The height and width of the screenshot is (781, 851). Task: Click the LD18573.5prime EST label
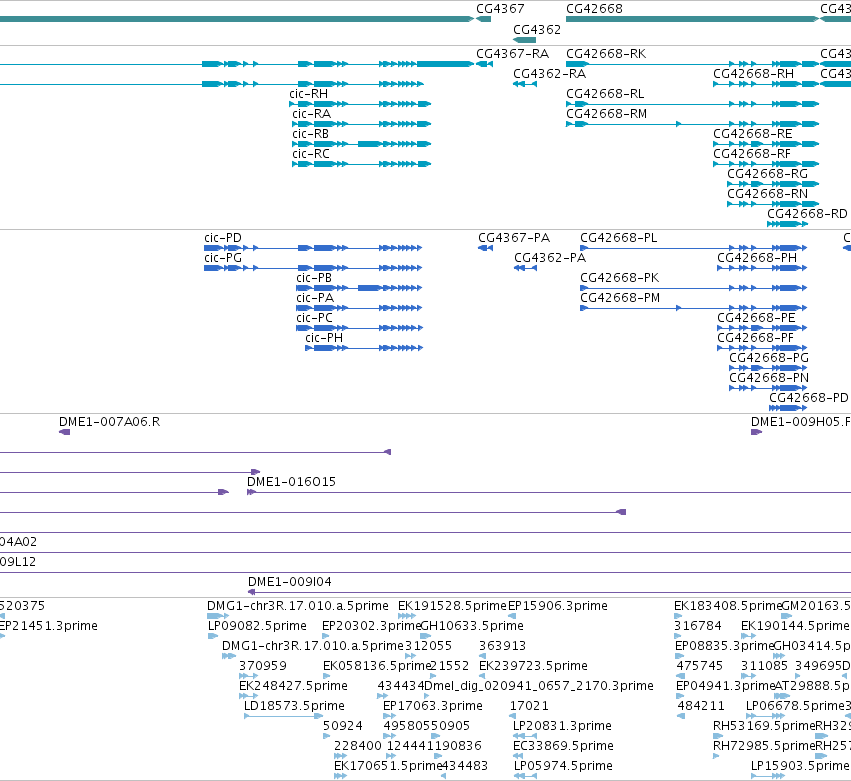point(294,706)
